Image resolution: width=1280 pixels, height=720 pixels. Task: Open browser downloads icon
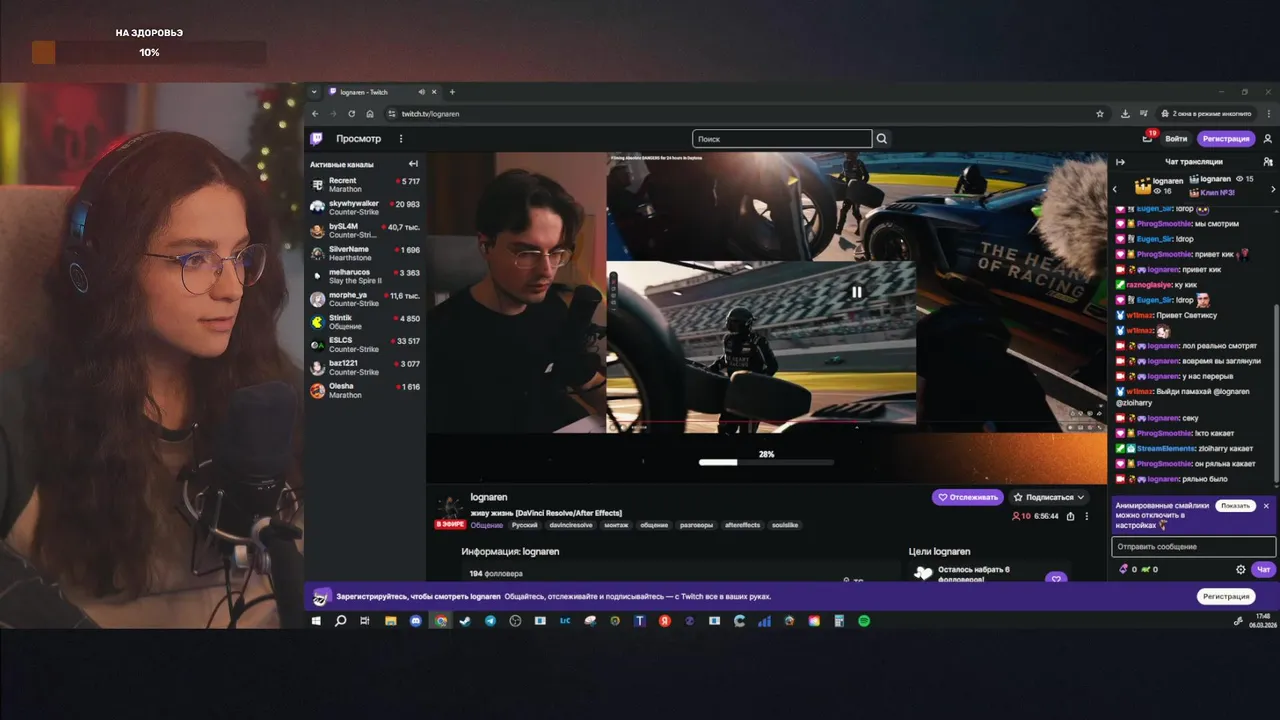click(1125, 114)
